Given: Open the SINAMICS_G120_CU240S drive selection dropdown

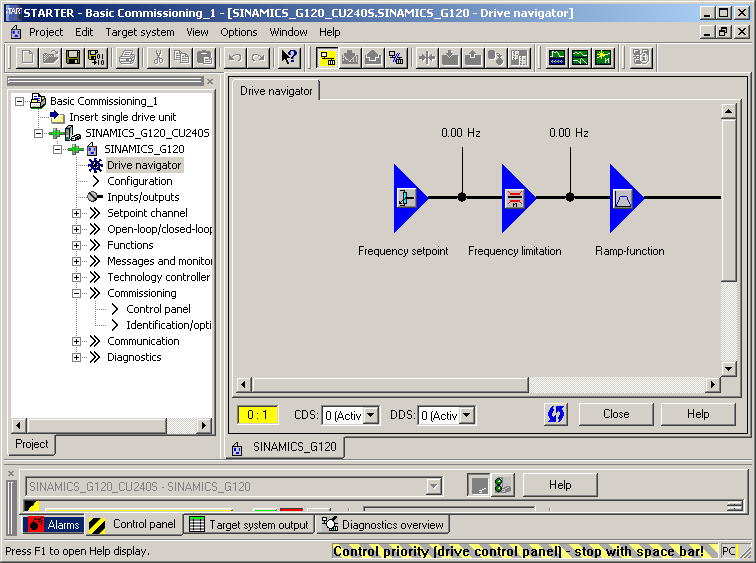Looking at the screenshot, I should point(433,486).
